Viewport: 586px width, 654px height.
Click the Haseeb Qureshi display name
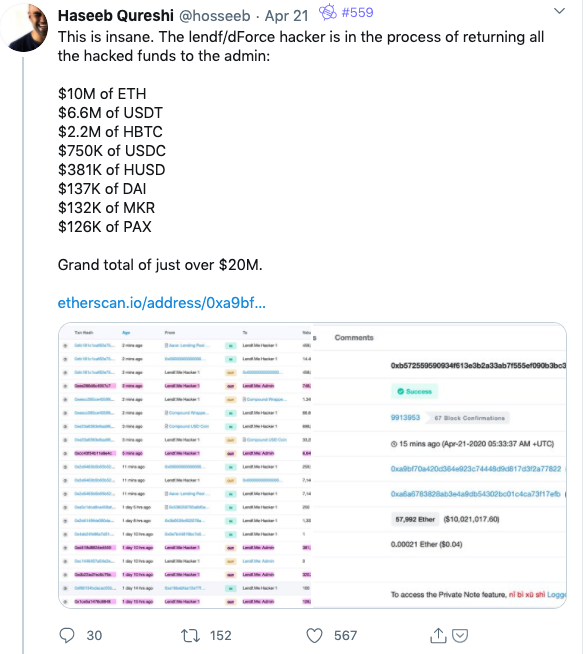116,15
